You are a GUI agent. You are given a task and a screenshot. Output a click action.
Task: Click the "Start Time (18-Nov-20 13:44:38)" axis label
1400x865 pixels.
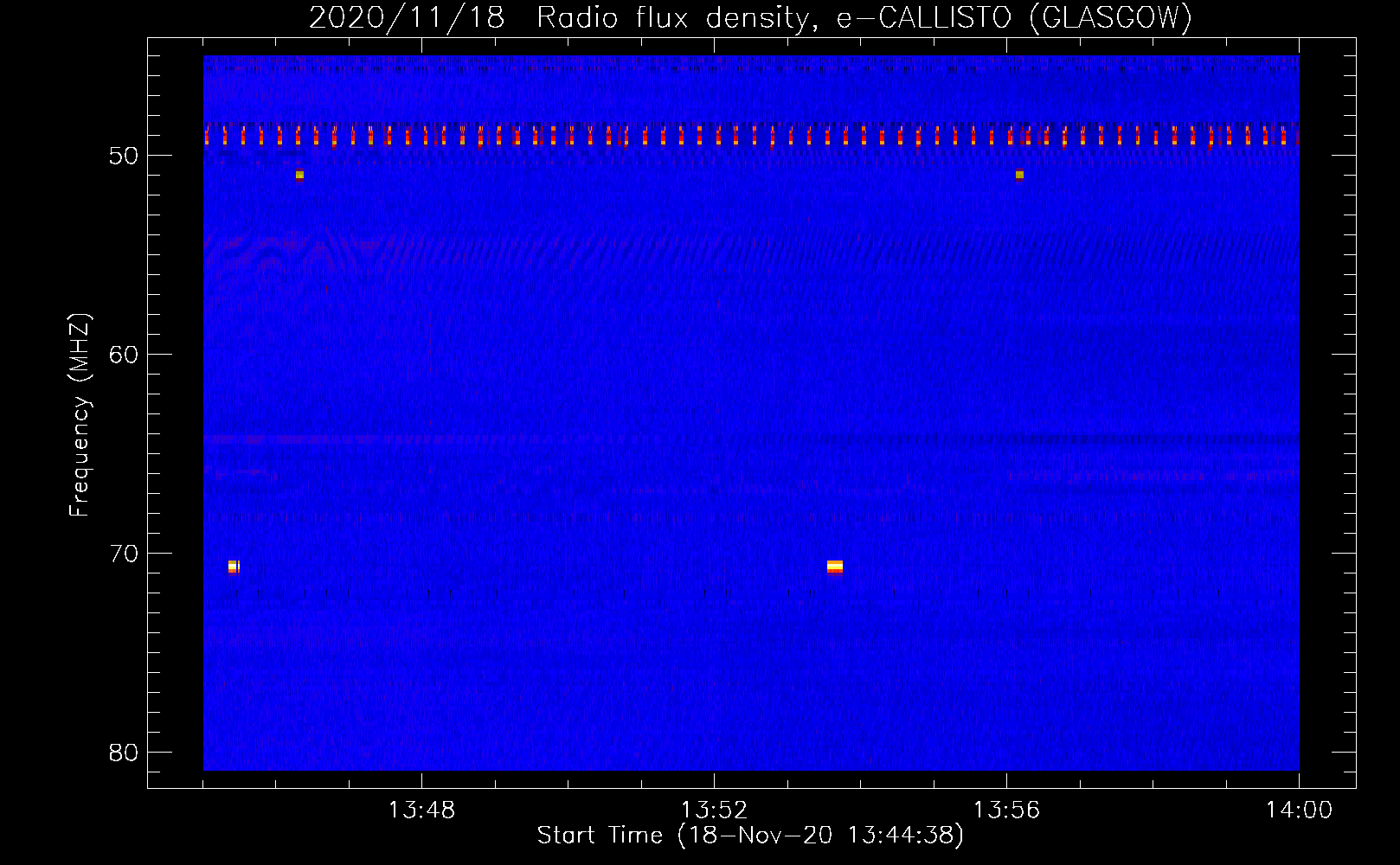750,836
